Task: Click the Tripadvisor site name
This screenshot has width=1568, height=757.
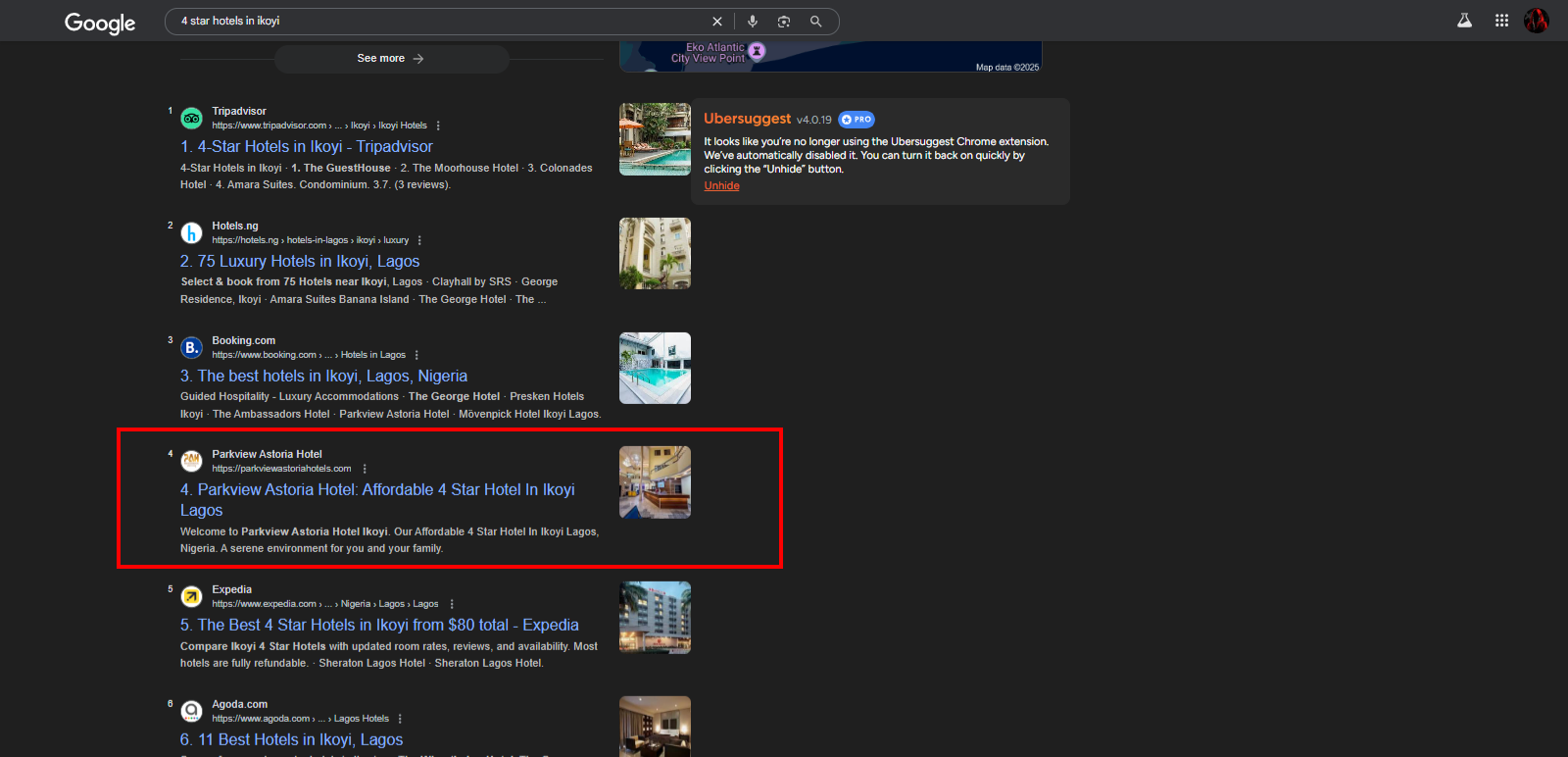Action: tap(239, 111)
